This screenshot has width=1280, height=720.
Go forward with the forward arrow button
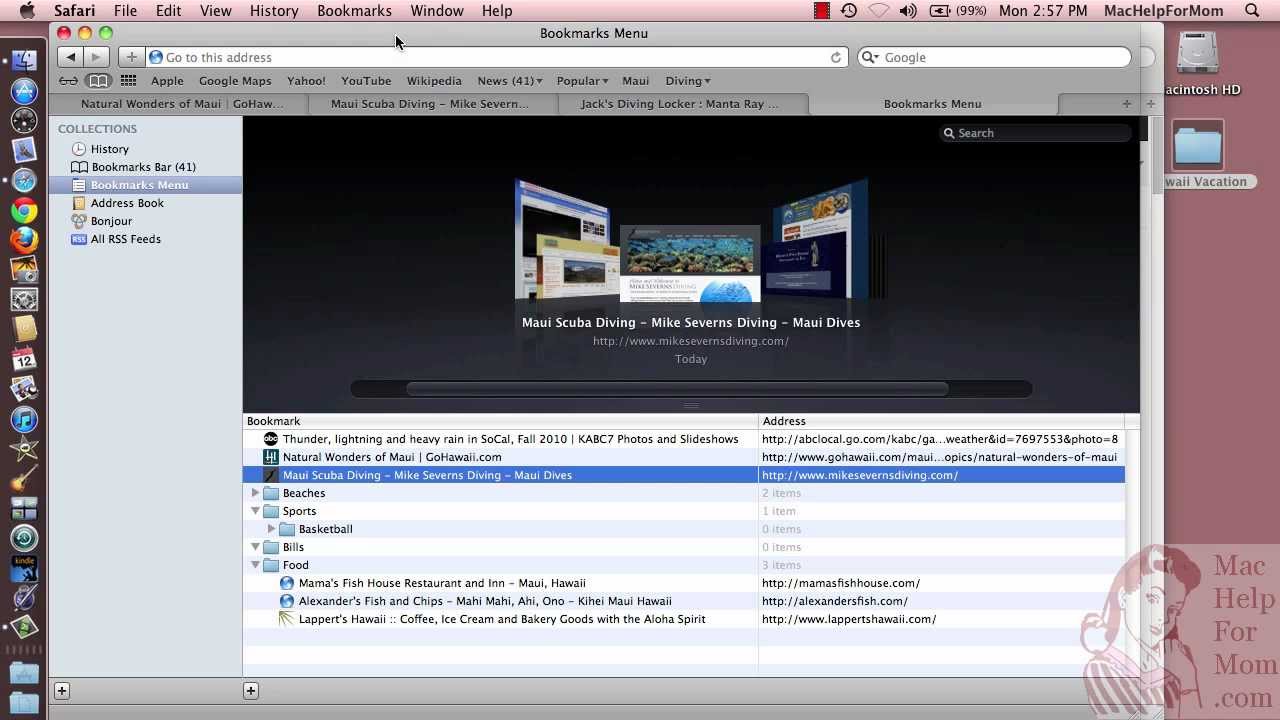96,57
